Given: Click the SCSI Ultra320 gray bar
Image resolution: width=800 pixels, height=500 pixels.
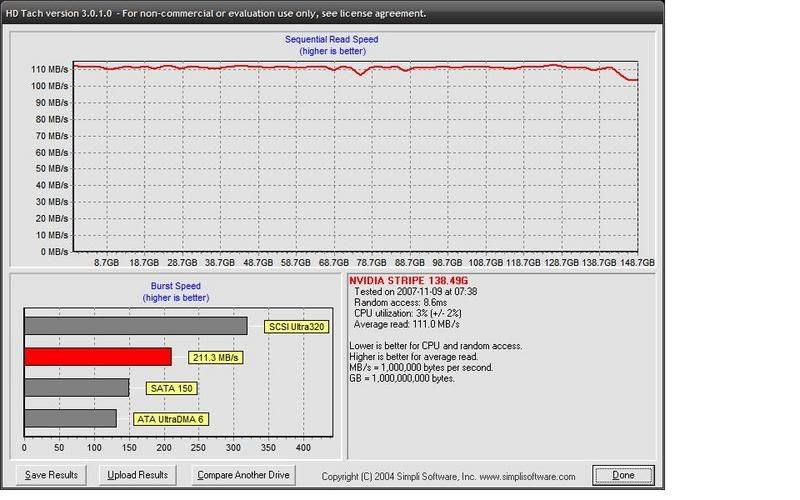Looking at the screenshot, I should tap(135, 326).
